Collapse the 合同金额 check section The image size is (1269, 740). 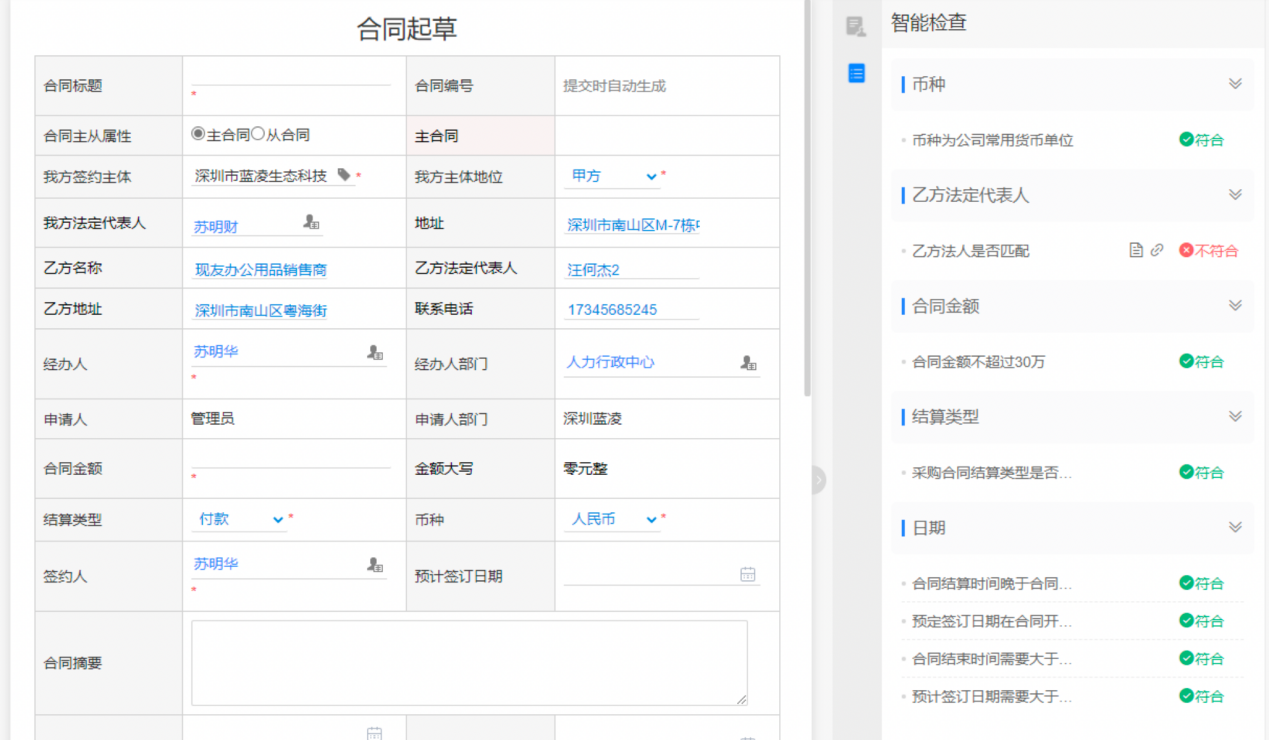1235,306
